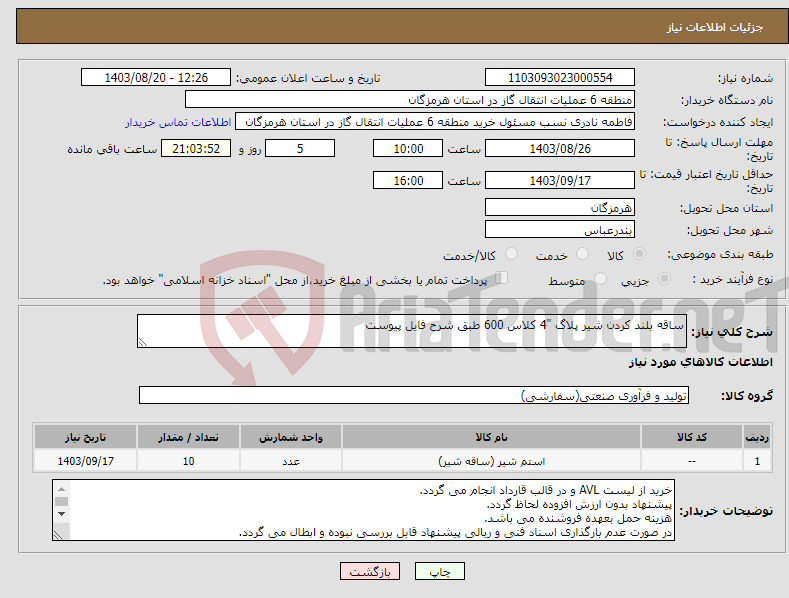The width and height of the screenshot is (789, 598).
Task: Click the price validity date 1403/09/17 field
Action: coord(560,180)
